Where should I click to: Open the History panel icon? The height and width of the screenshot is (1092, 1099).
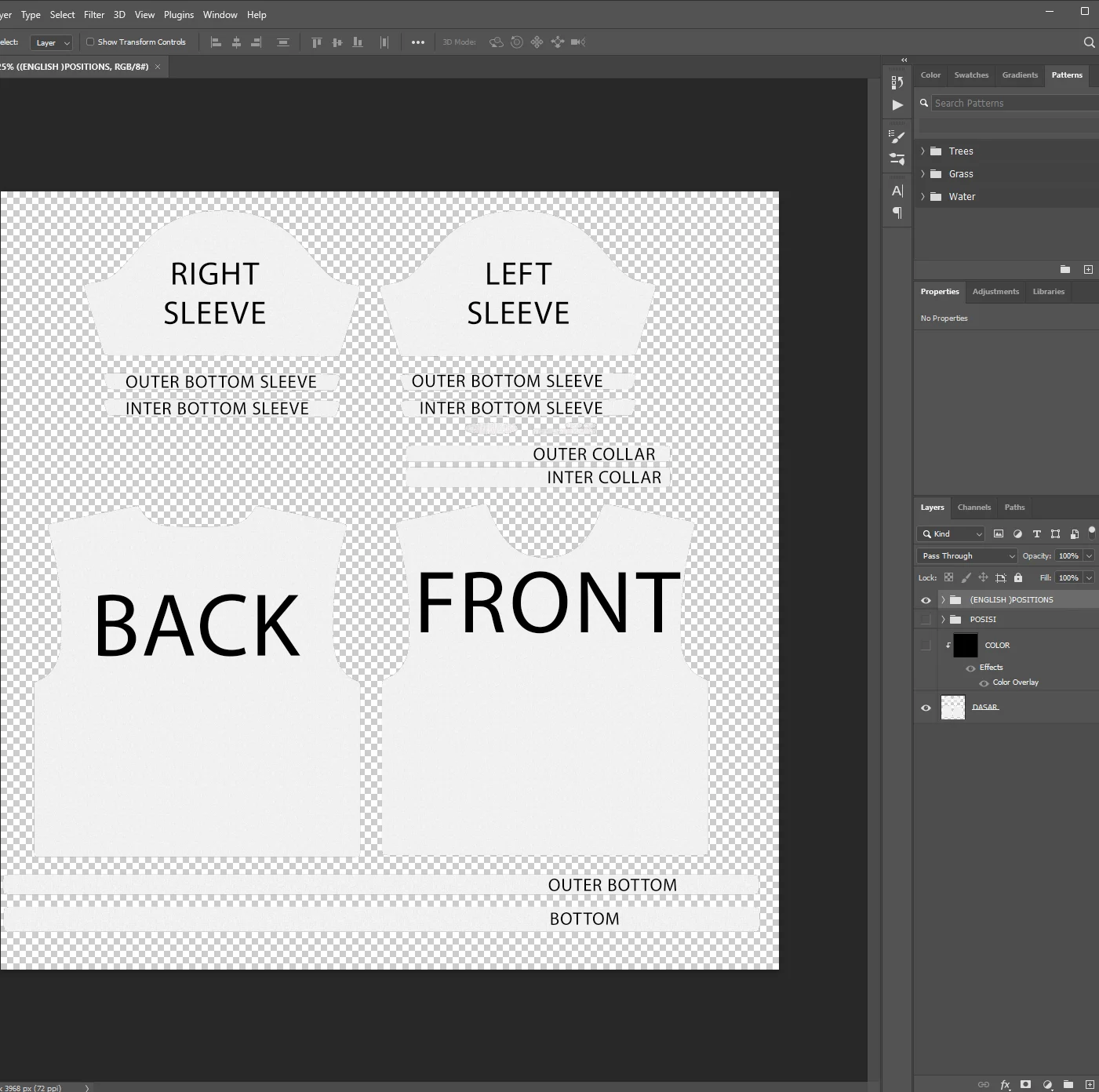[897, 82]
